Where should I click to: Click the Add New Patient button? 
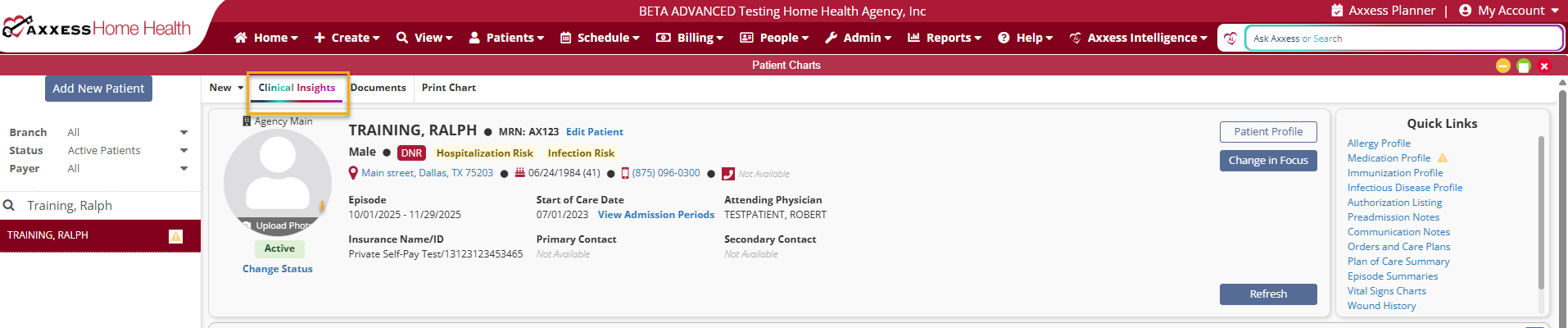coord(98,89)
